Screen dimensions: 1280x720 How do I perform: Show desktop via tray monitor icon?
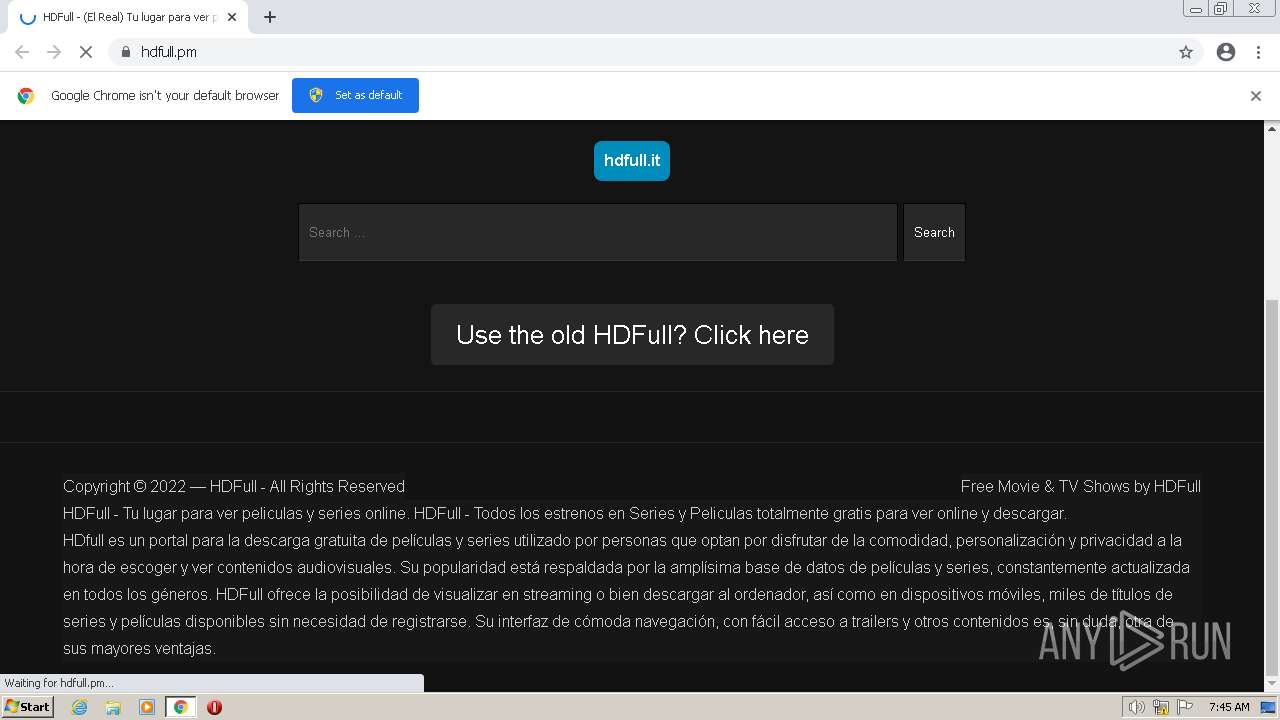(x=1268, y=707)
